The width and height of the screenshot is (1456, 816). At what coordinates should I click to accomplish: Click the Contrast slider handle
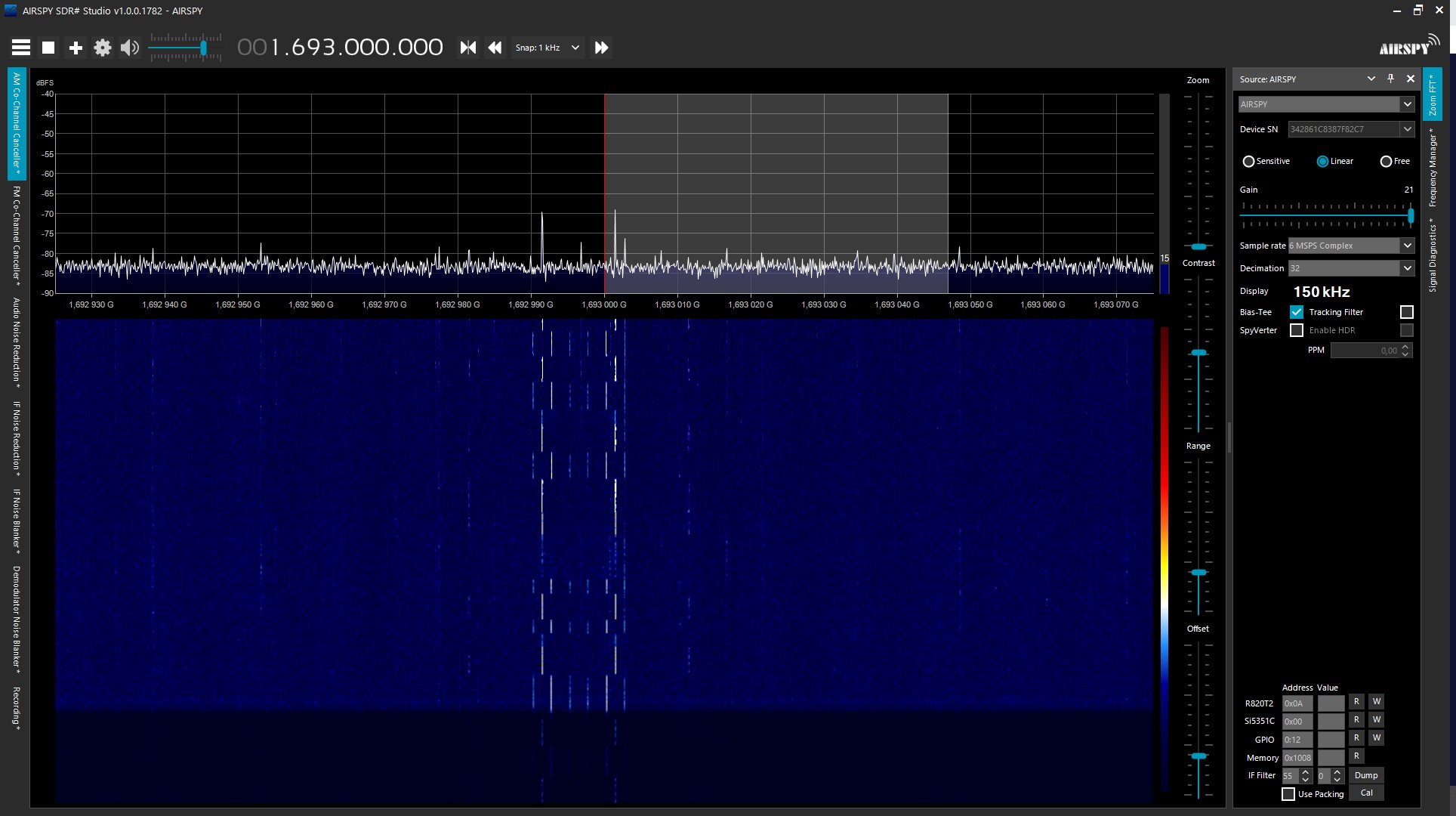point(1198,353)
